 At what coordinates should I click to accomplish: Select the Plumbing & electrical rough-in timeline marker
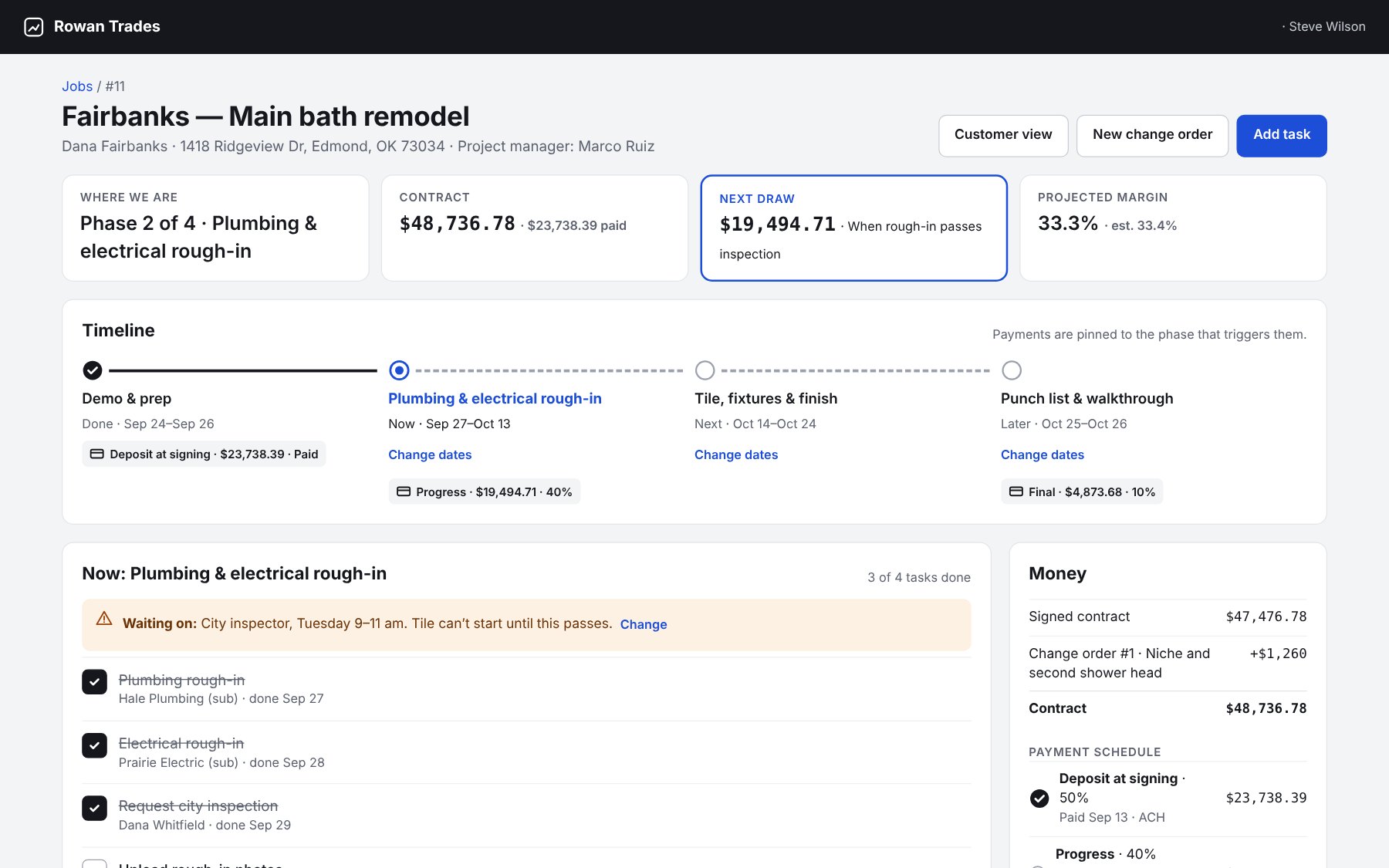(x=399, y=370)
